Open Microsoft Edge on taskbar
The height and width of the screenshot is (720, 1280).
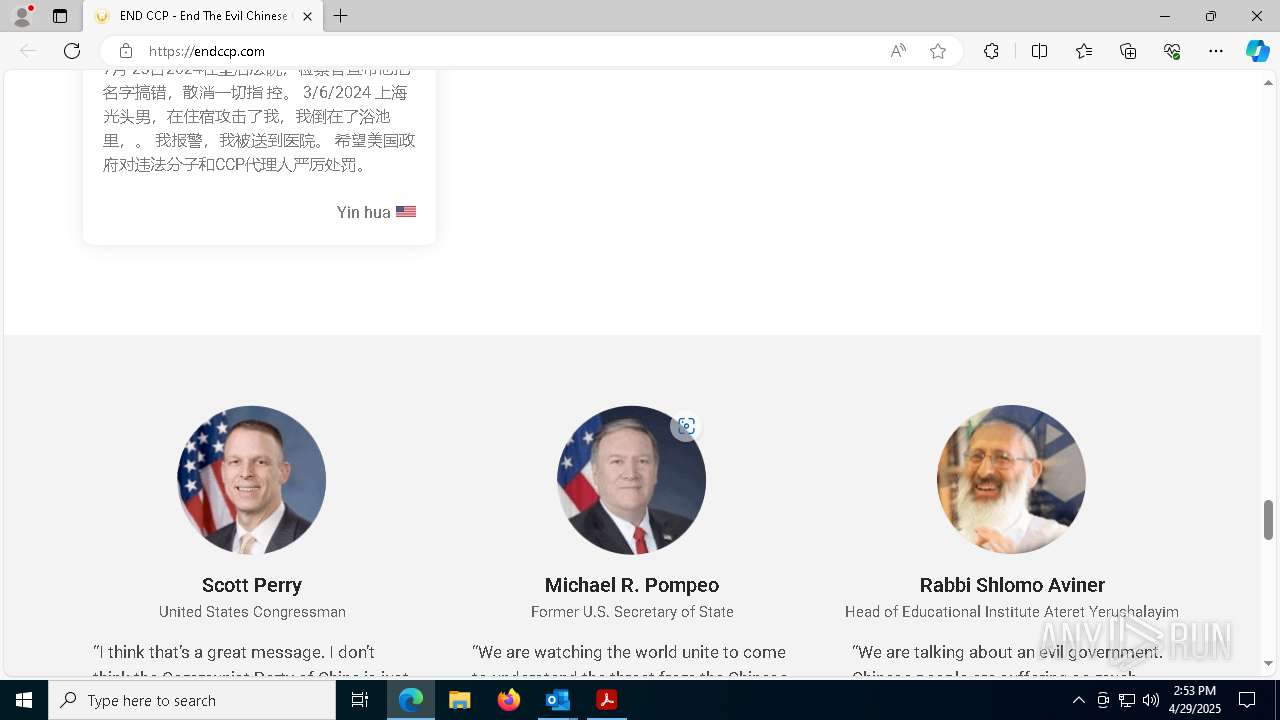[411, 700]
